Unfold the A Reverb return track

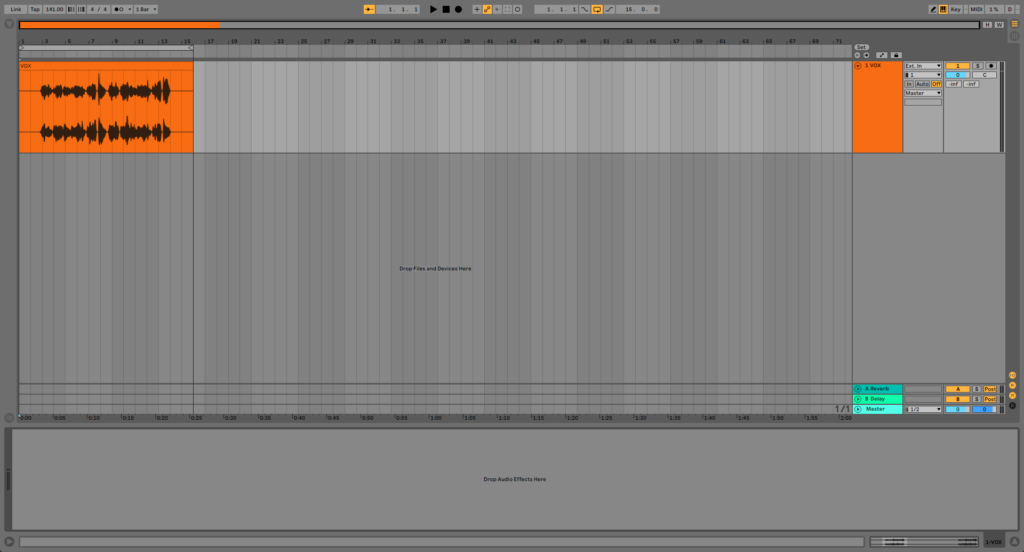click(858, 389)
